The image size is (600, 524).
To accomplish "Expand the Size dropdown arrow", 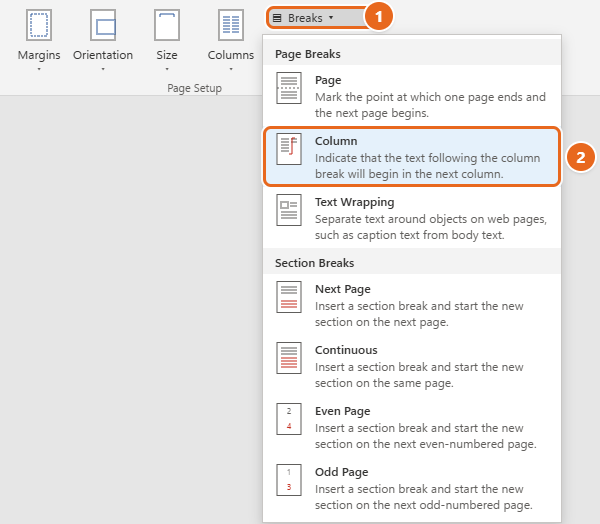I will tap(167, 69).
